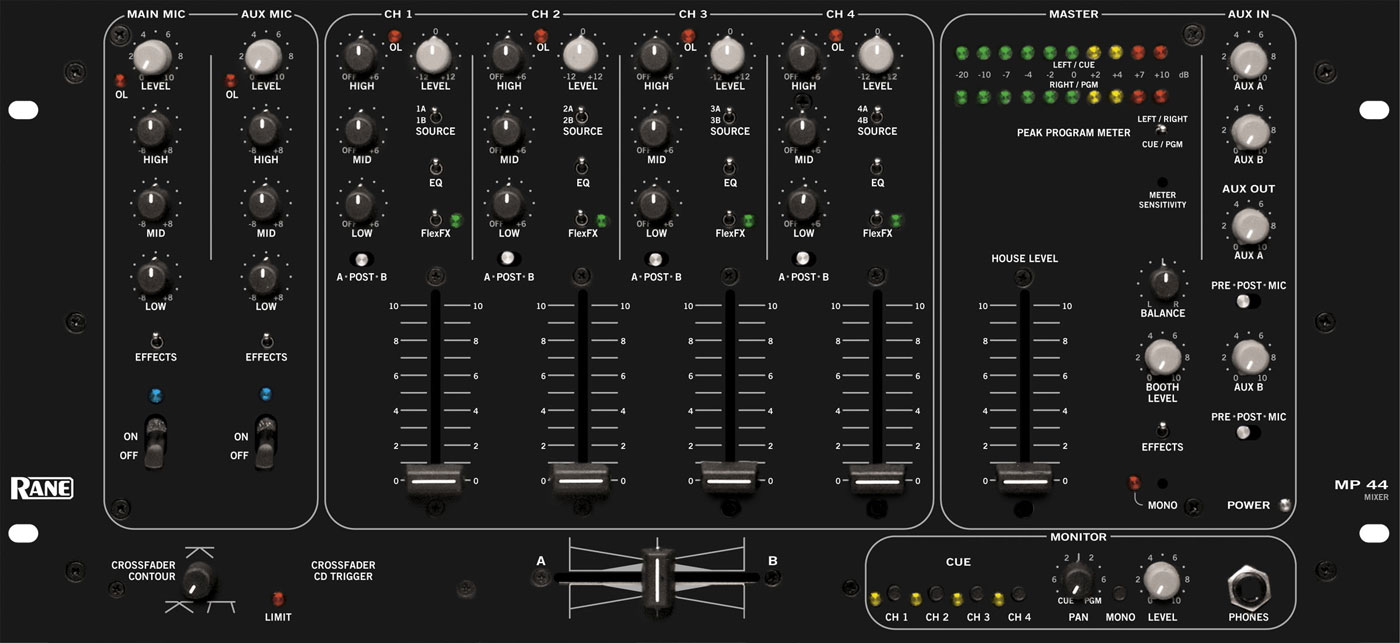Screen dimensions: 1400x643
Task: Click the CH 1 A-POST-B assign switch
Action: (x=360, y=260)
